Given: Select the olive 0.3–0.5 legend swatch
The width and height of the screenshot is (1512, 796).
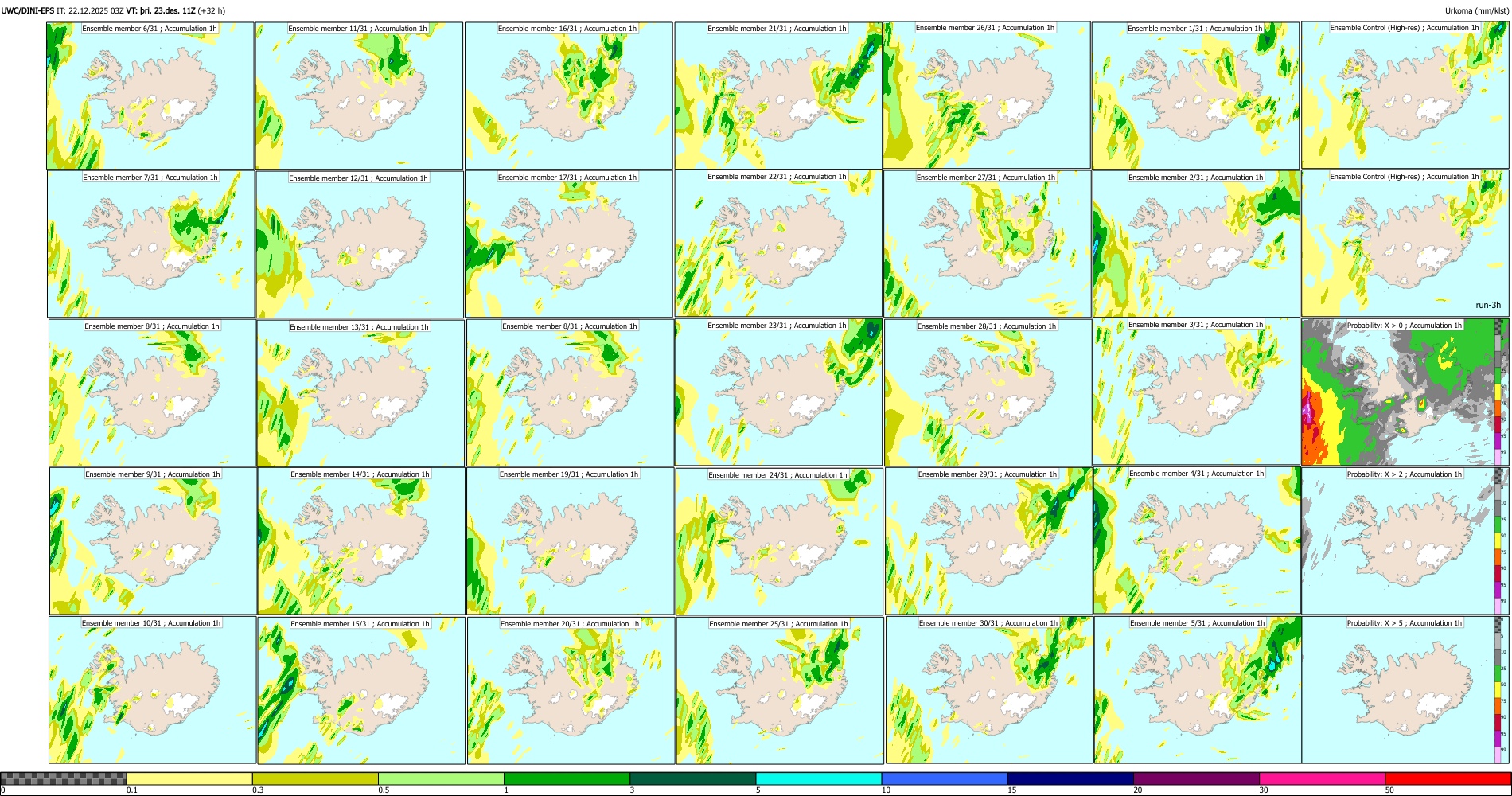Looking at the screenshot, I should 315,778.
